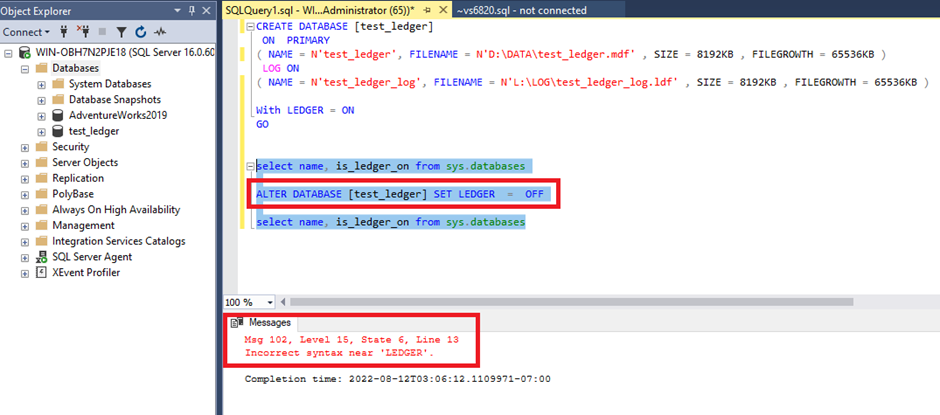This screenshot has height=415, width=940.
Task: Collapse the CREATE DATABASE code block
Action: (x=249, y=27)
